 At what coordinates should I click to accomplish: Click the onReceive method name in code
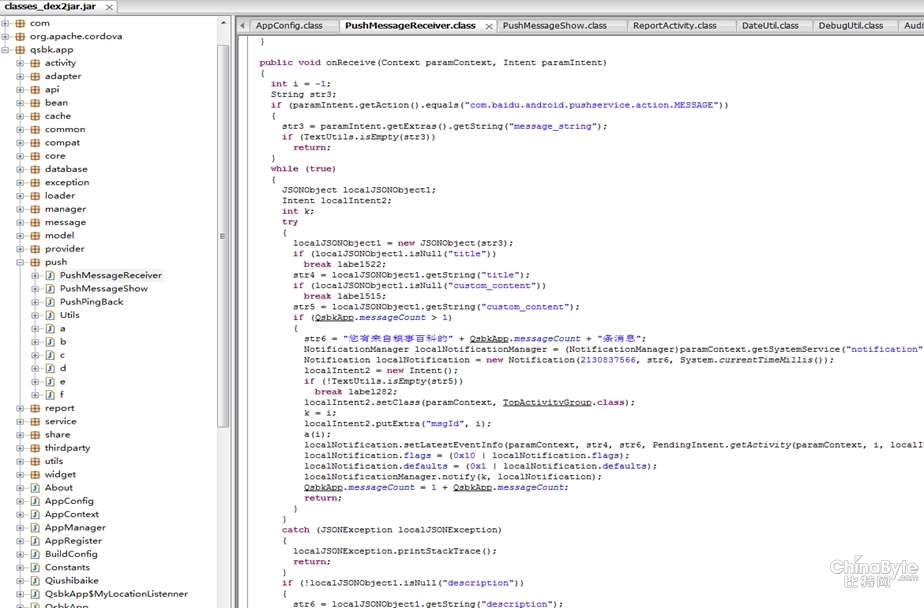tap(350, 62)
